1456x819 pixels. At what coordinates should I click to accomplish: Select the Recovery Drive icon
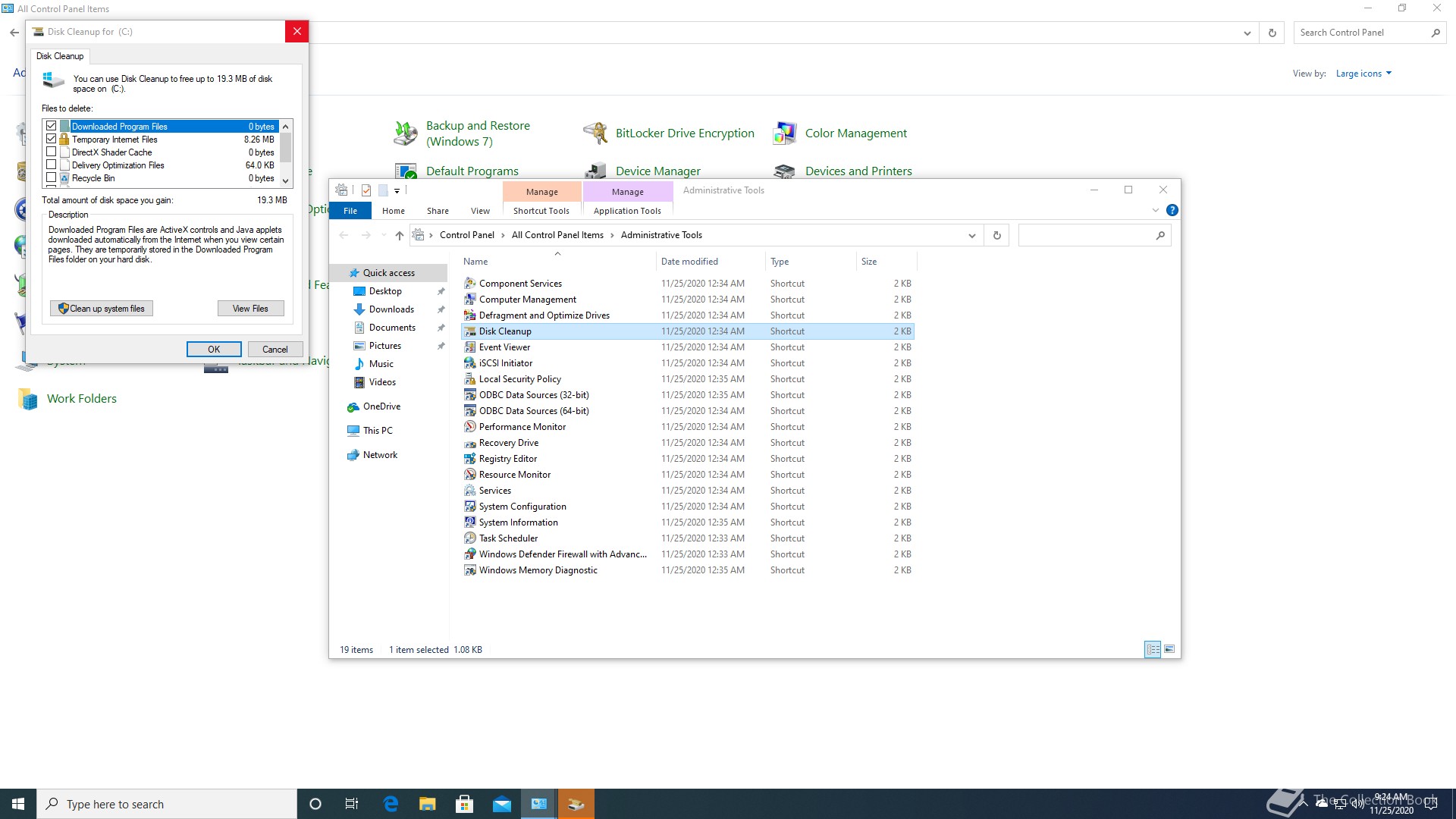pos(470,442)
